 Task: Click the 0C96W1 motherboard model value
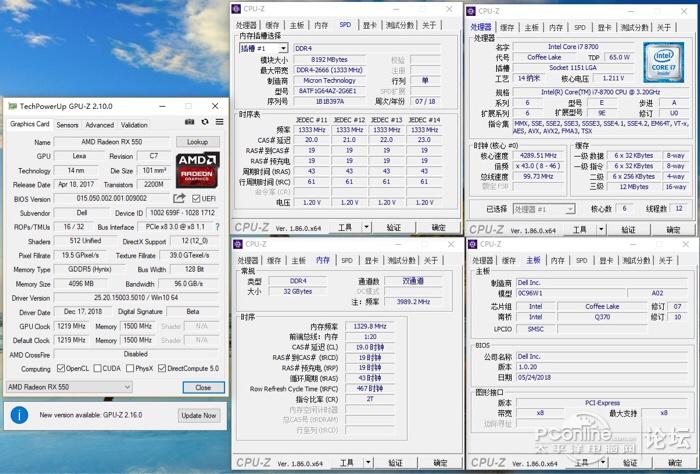(x=570, y=293)
